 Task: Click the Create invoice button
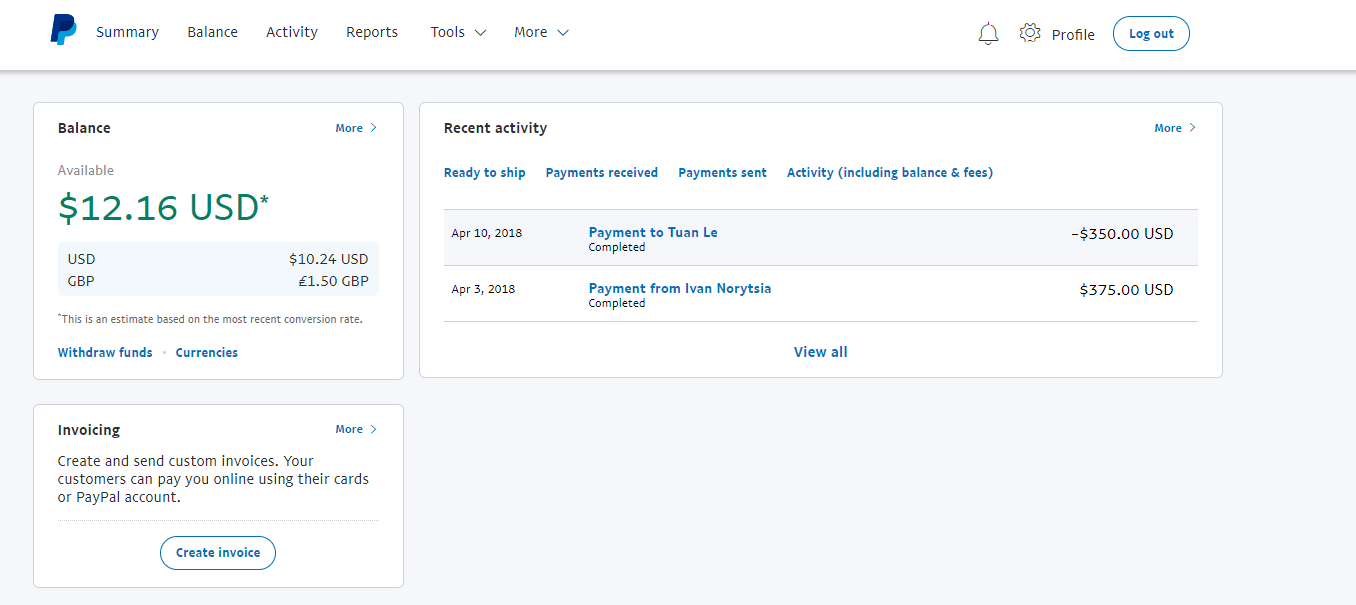click(x=218, y=553)
